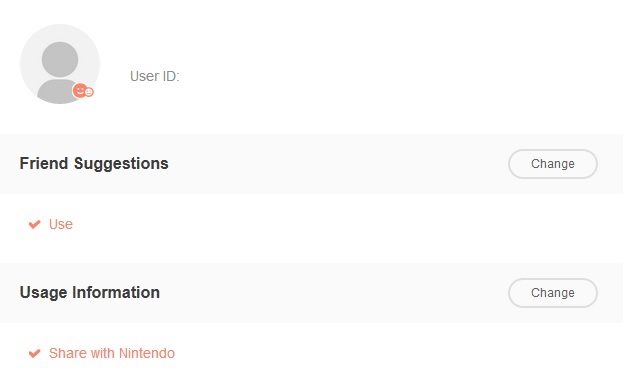
Task: Click the blank value area after User ID
Action: click(x=278, y=76)
